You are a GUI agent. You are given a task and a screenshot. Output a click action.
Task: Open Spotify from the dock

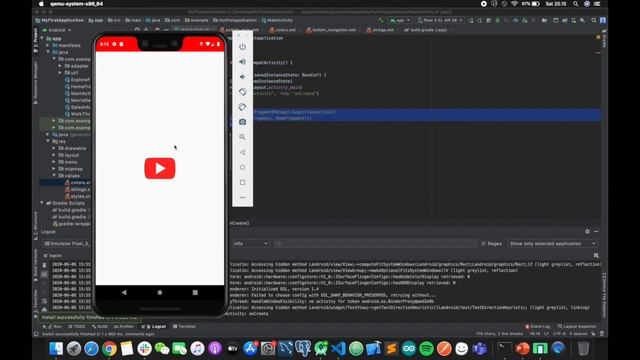click(427, 349)
